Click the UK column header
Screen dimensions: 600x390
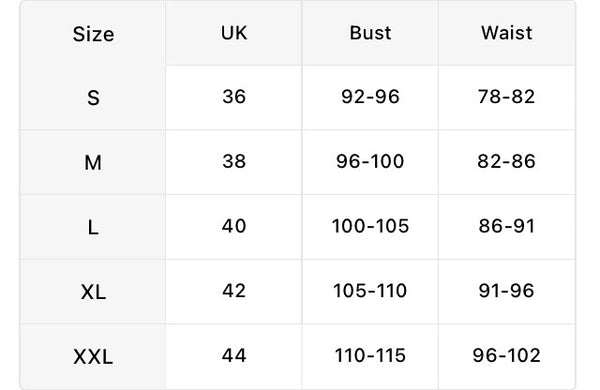tap(234, 33)
